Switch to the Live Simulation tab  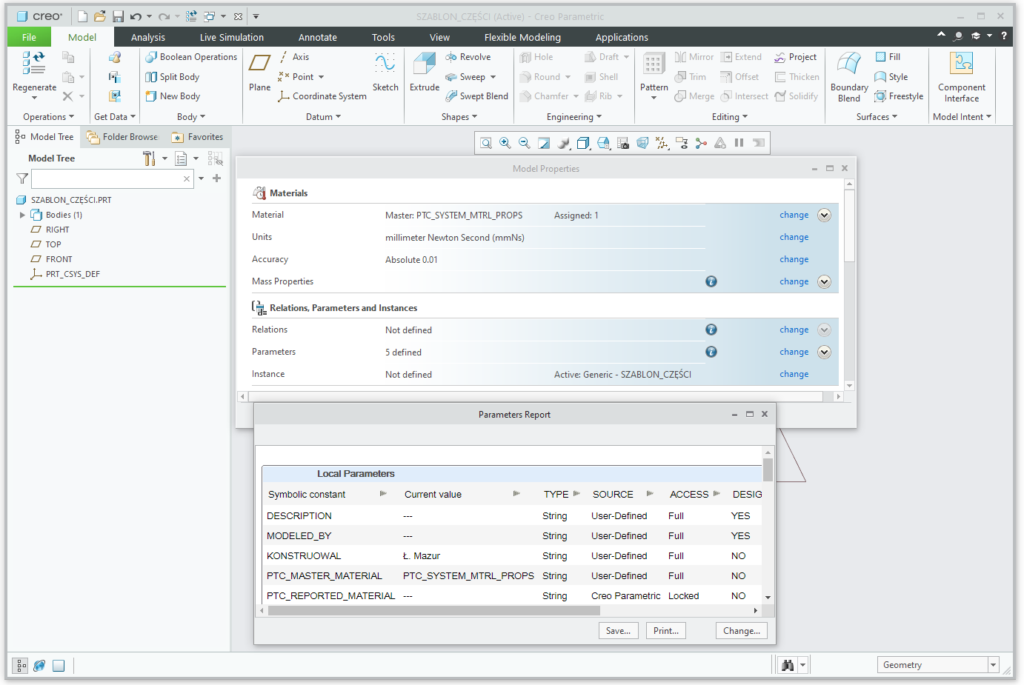point(232,37)
